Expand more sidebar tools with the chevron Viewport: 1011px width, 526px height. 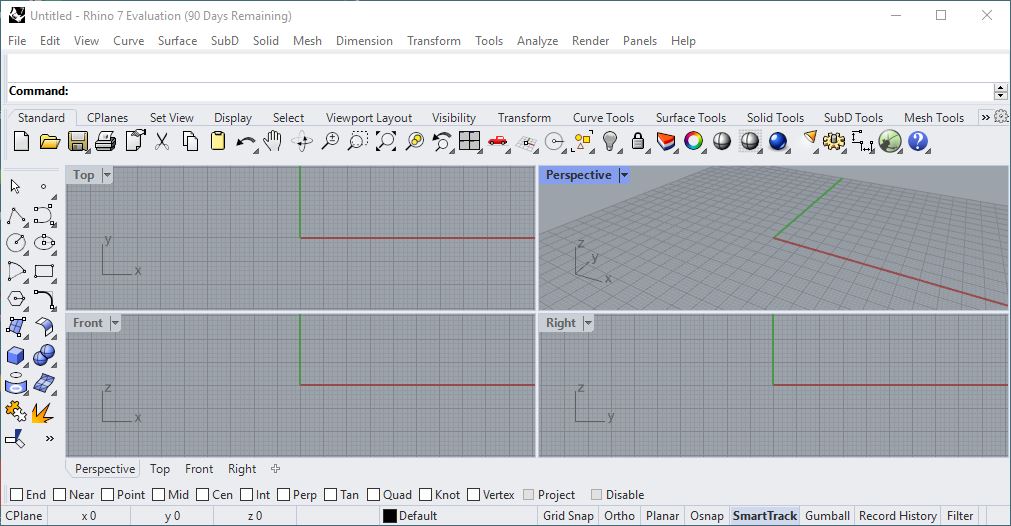tap(50, 439)
